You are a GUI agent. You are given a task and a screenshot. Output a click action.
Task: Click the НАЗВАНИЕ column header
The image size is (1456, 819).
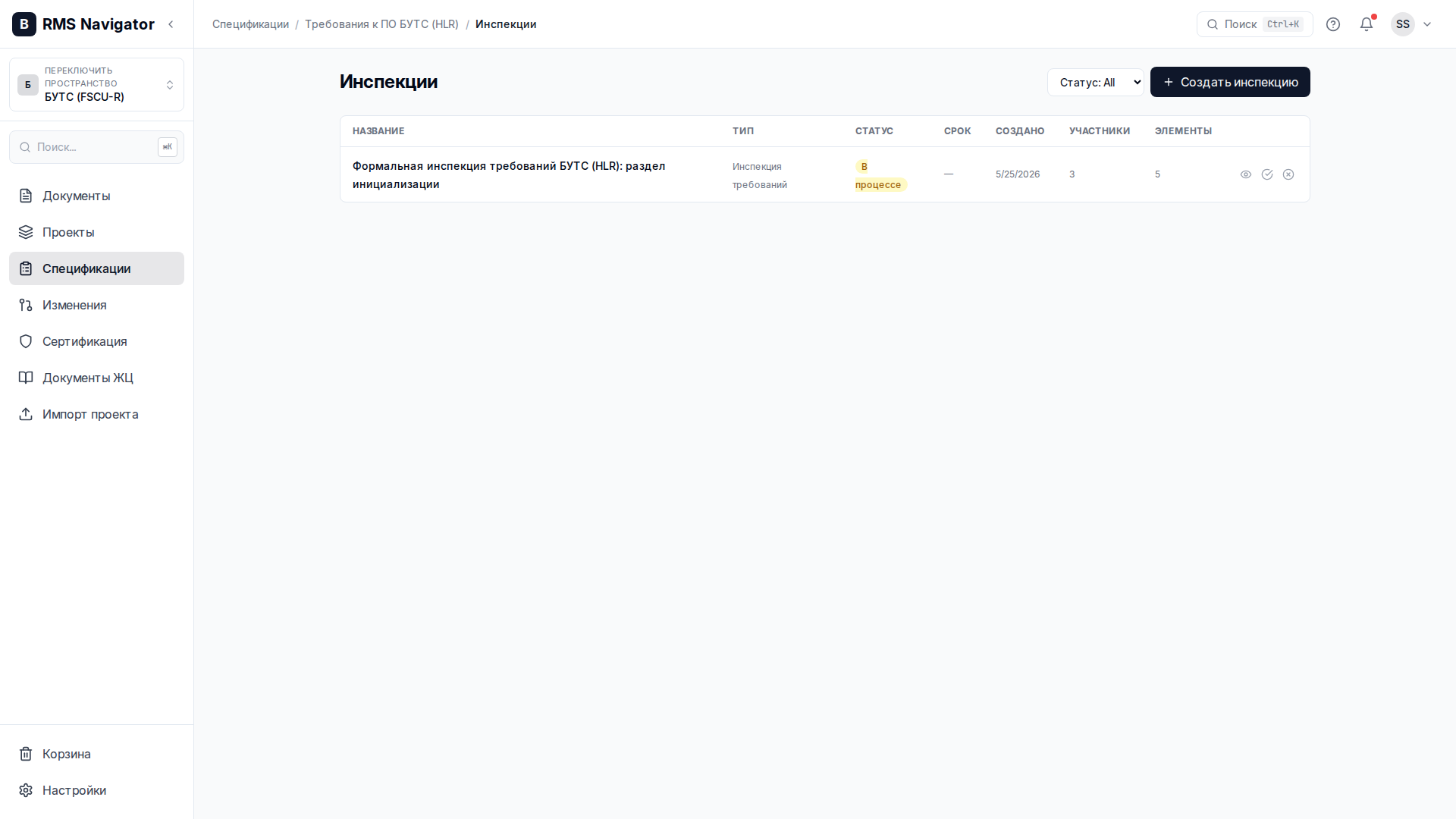tap(378, 131)
